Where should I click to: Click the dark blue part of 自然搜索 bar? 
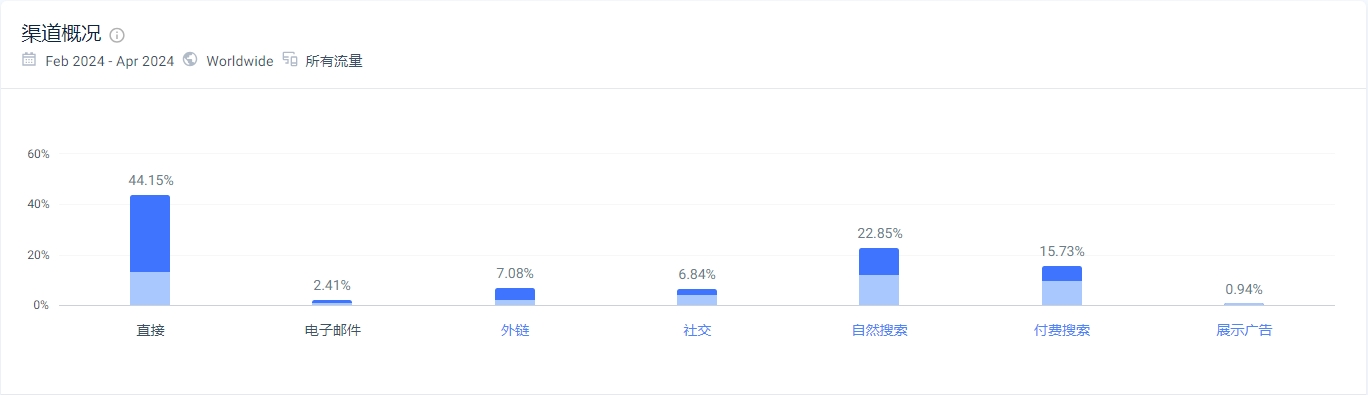tap(879, 261)
